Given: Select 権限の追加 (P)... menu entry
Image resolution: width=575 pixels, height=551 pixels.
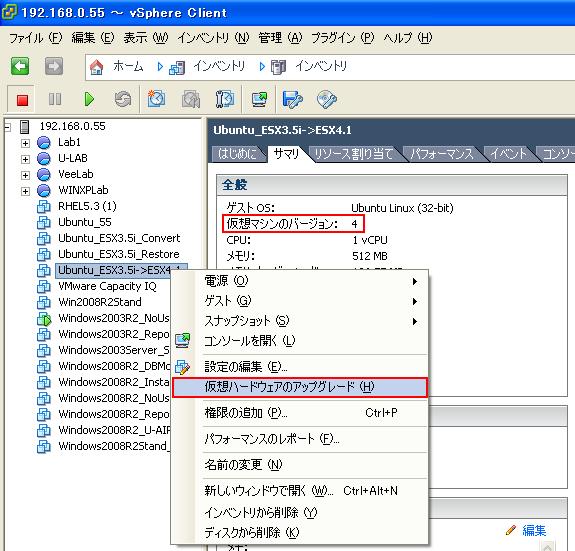Looking at the screenshot, I should pos(300,413).
